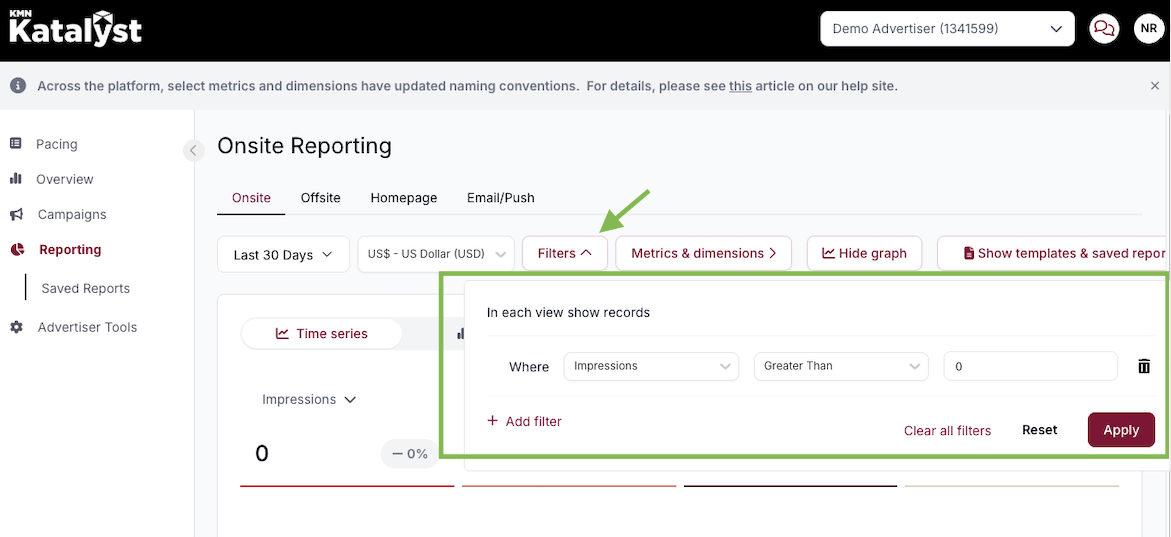Click the Reset button
The width and height of the screenshot is (1171, 537).
click(x=1040, y=430)
